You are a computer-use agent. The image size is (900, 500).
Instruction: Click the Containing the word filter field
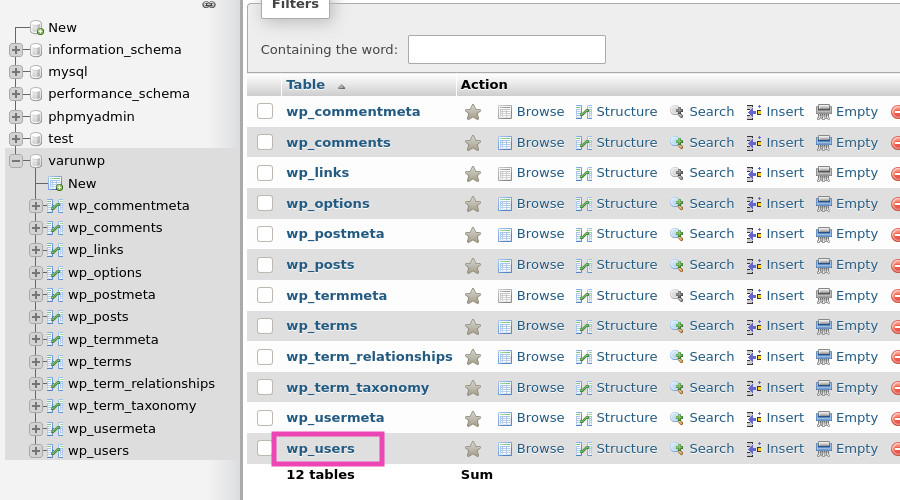pos(506,50)
